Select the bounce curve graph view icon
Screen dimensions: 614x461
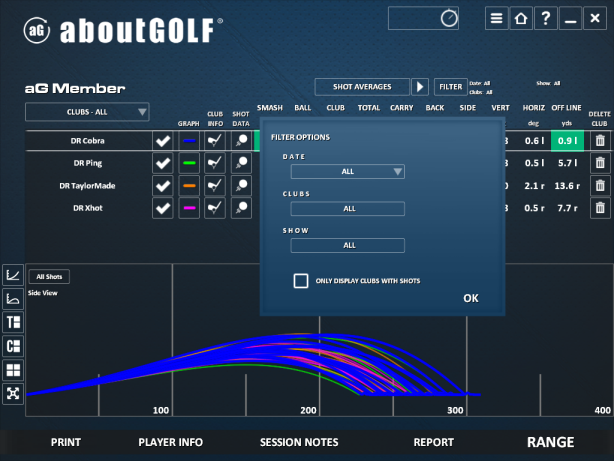13,299
